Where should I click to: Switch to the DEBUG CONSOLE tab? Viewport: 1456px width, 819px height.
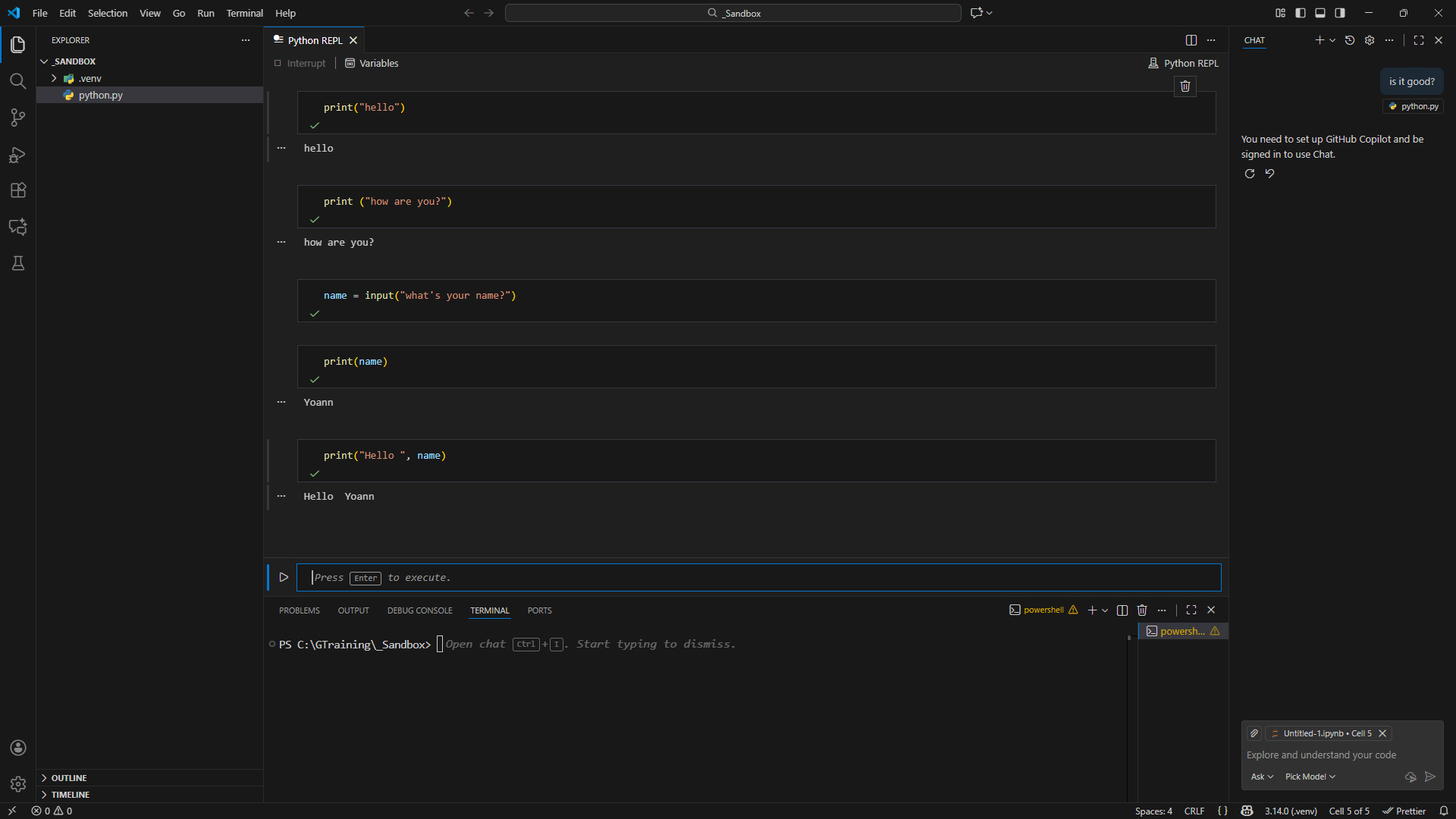coord(419,610)
